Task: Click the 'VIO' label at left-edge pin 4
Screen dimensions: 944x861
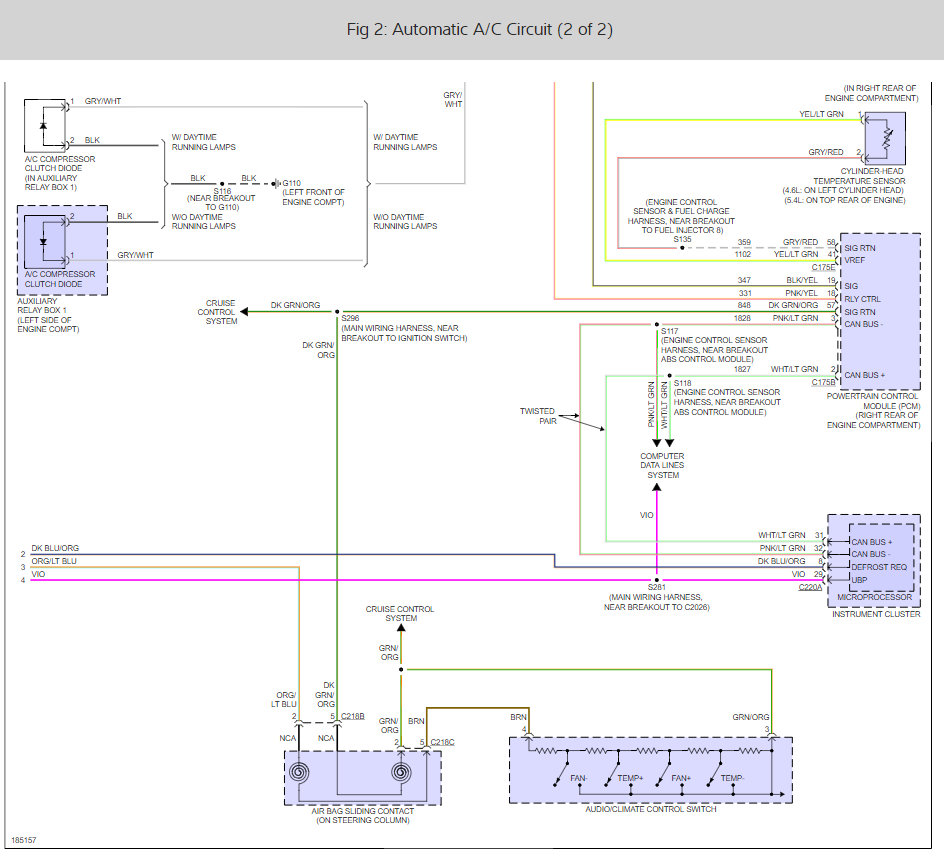Action: pyautogui.click(x=38, y=574)
